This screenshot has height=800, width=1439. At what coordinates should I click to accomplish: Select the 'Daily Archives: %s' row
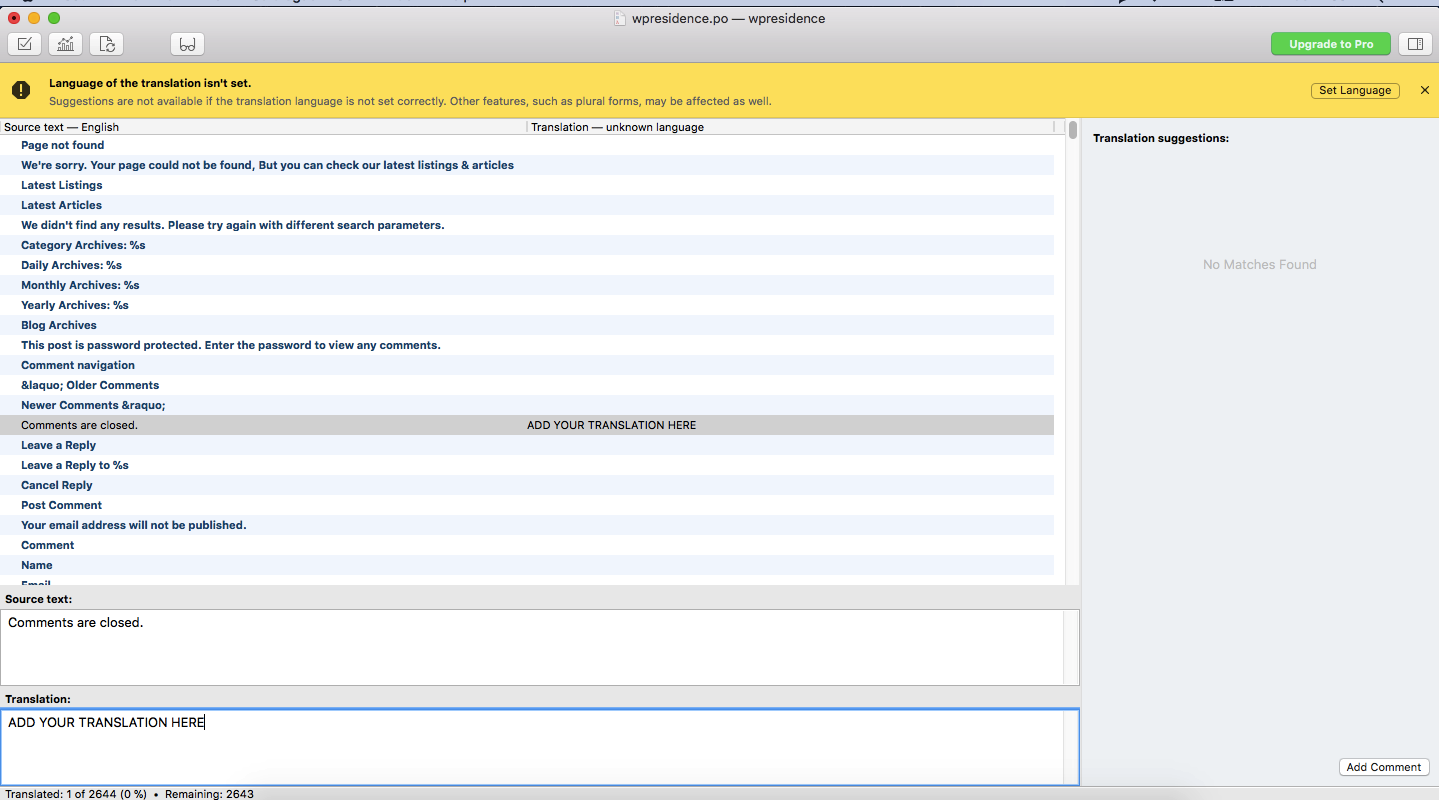coord(527,265)
